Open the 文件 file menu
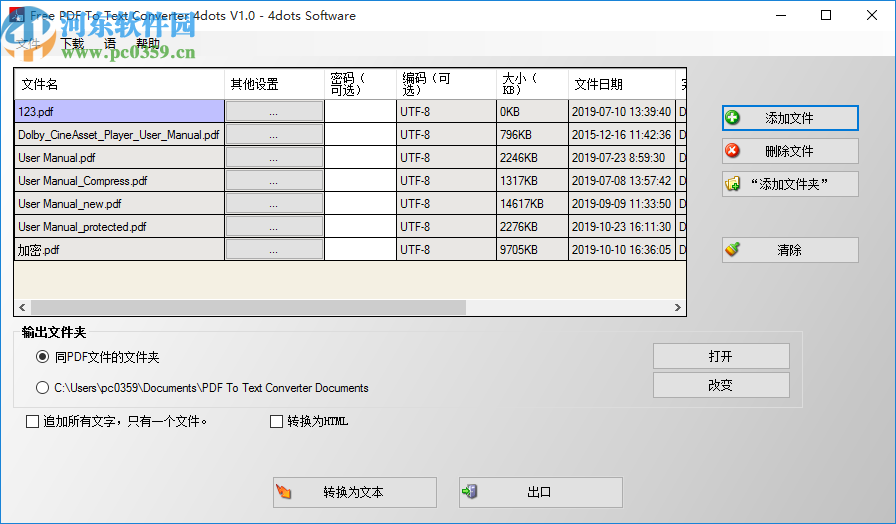The width and height of the screenshot is (896, 524). [28, 43]
